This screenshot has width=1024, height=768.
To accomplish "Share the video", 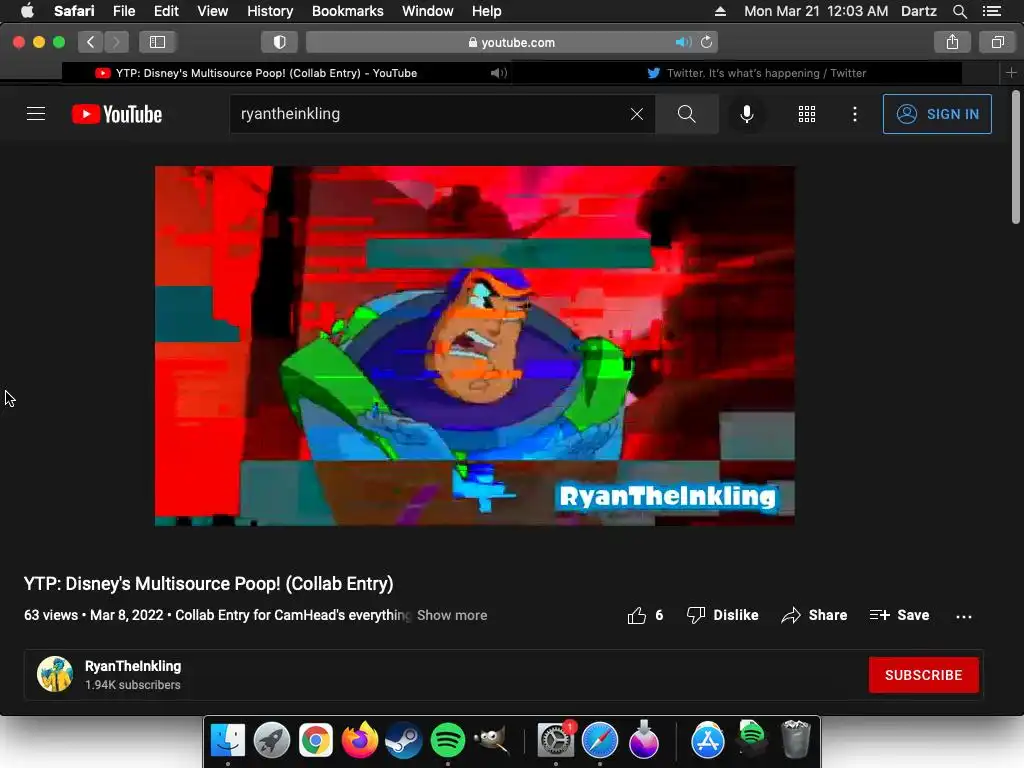I will click(814, 615).
